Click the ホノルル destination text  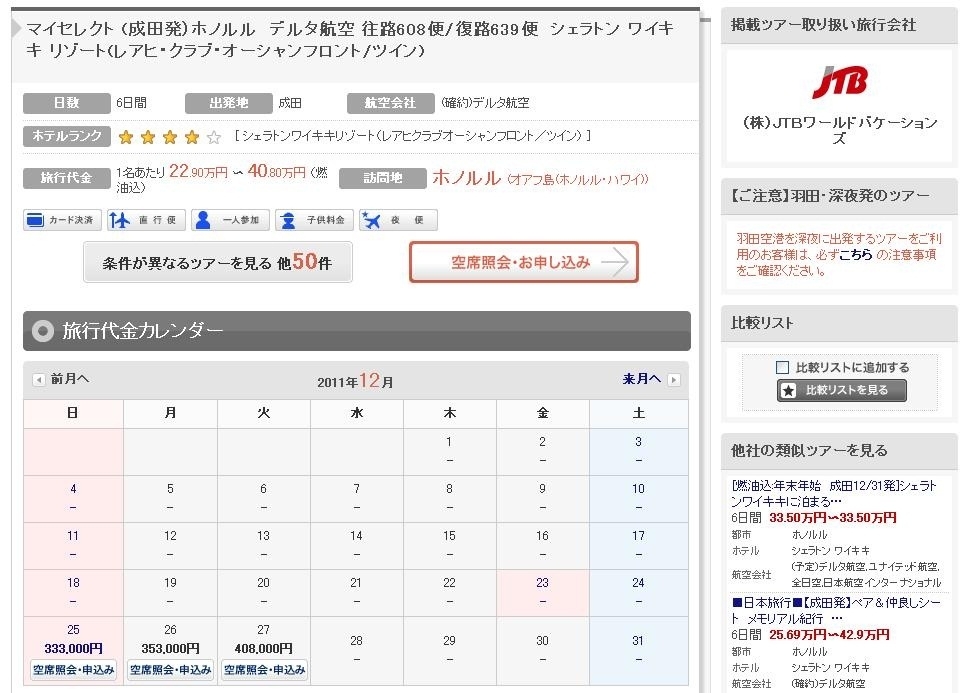tap(467, 178)
